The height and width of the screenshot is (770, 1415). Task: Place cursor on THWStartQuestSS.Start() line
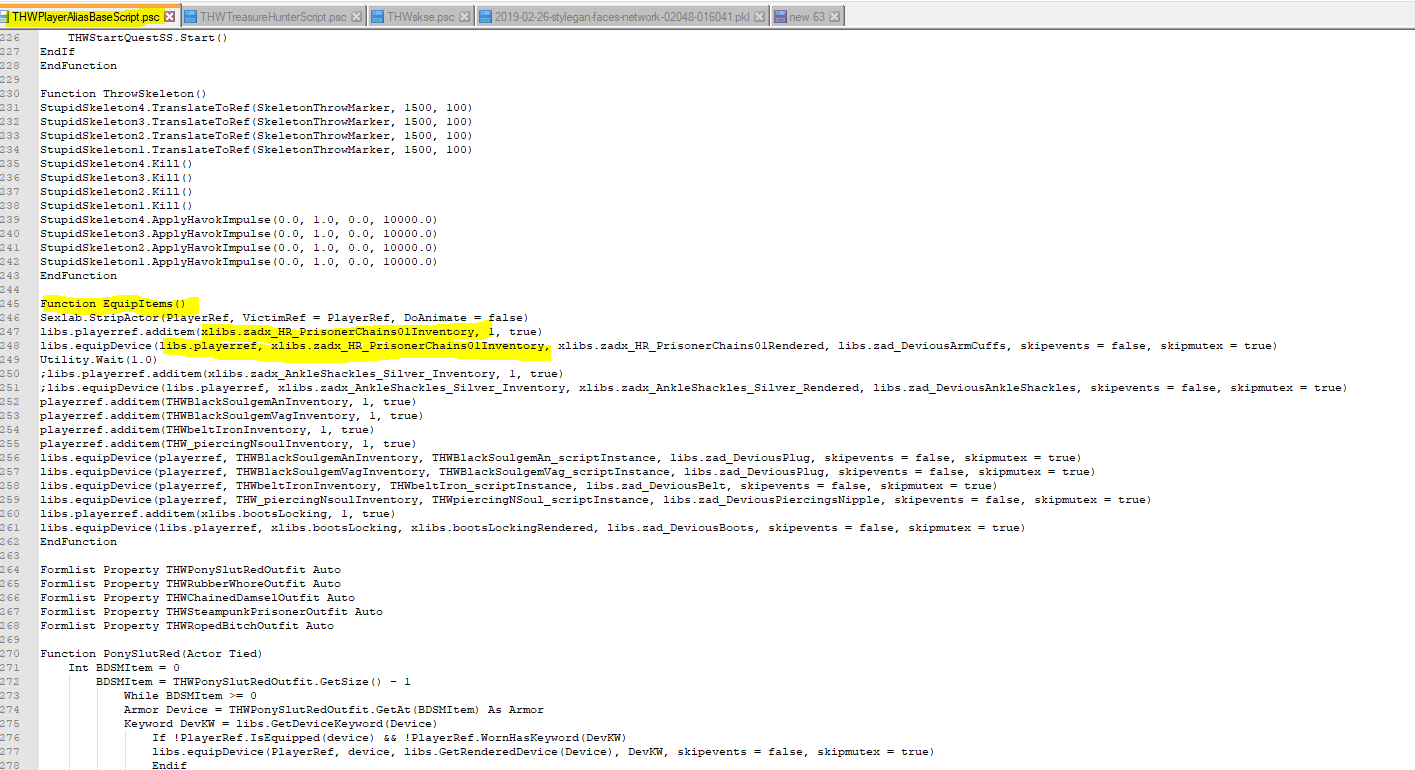(x=148, y=37)
